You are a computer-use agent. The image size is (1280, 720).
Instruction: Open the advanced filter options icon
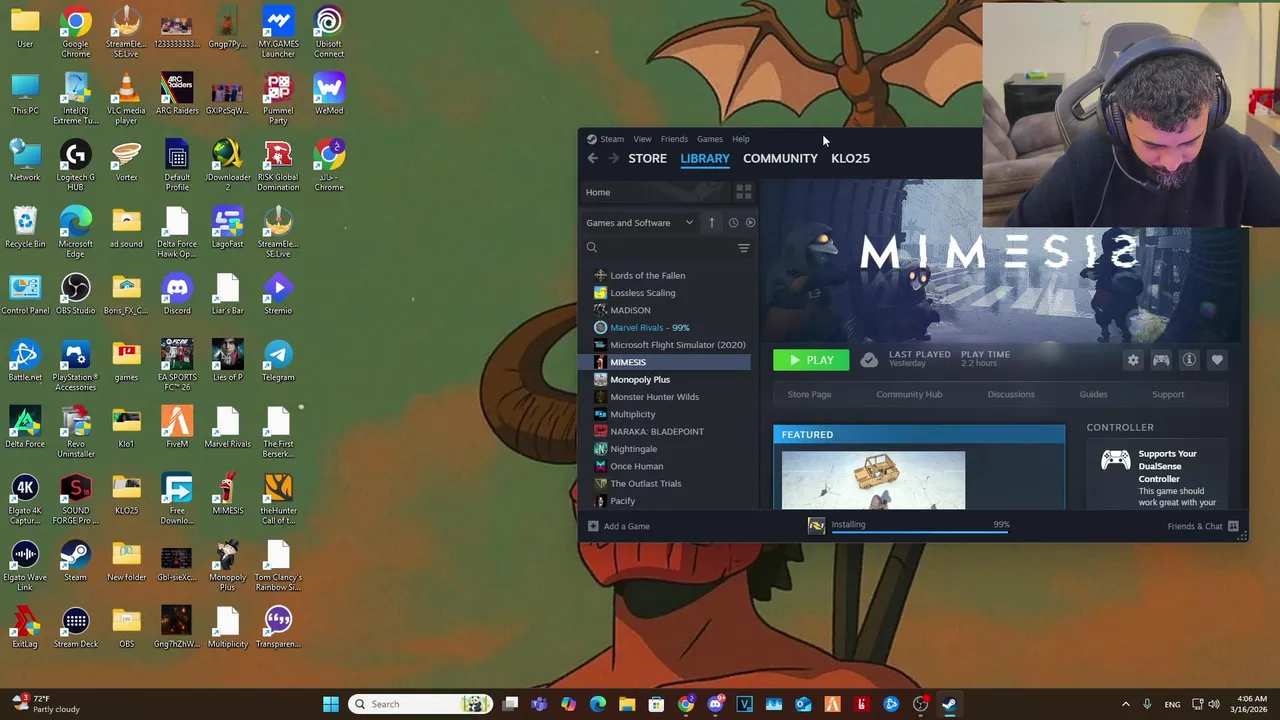pyautogui.click(x=743, y=248)
